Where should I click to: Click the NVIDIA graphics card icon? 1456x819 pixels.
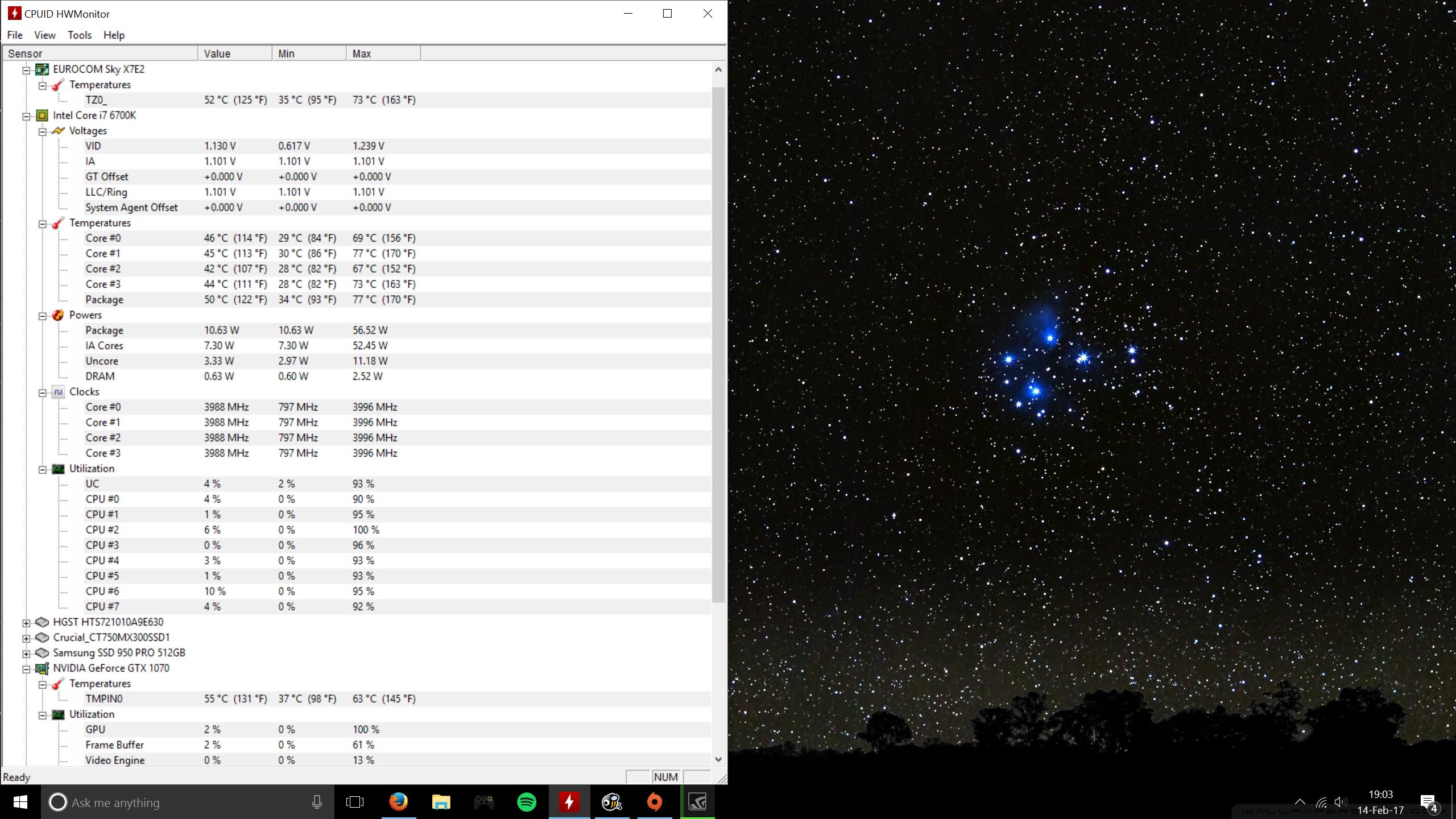(42, 668)
